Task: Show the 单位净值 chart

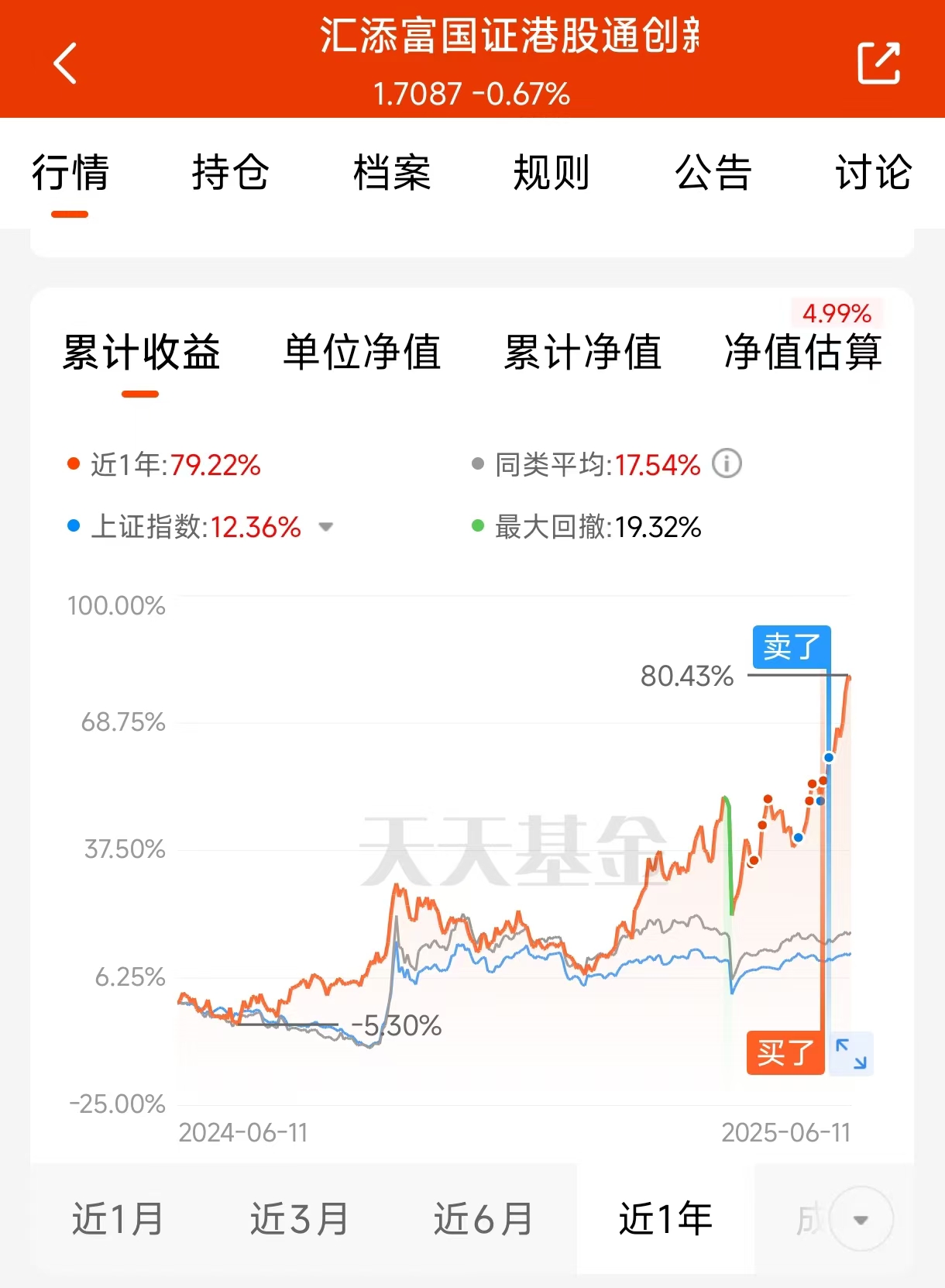Action: pyautogui.click(x=362, y=352)
